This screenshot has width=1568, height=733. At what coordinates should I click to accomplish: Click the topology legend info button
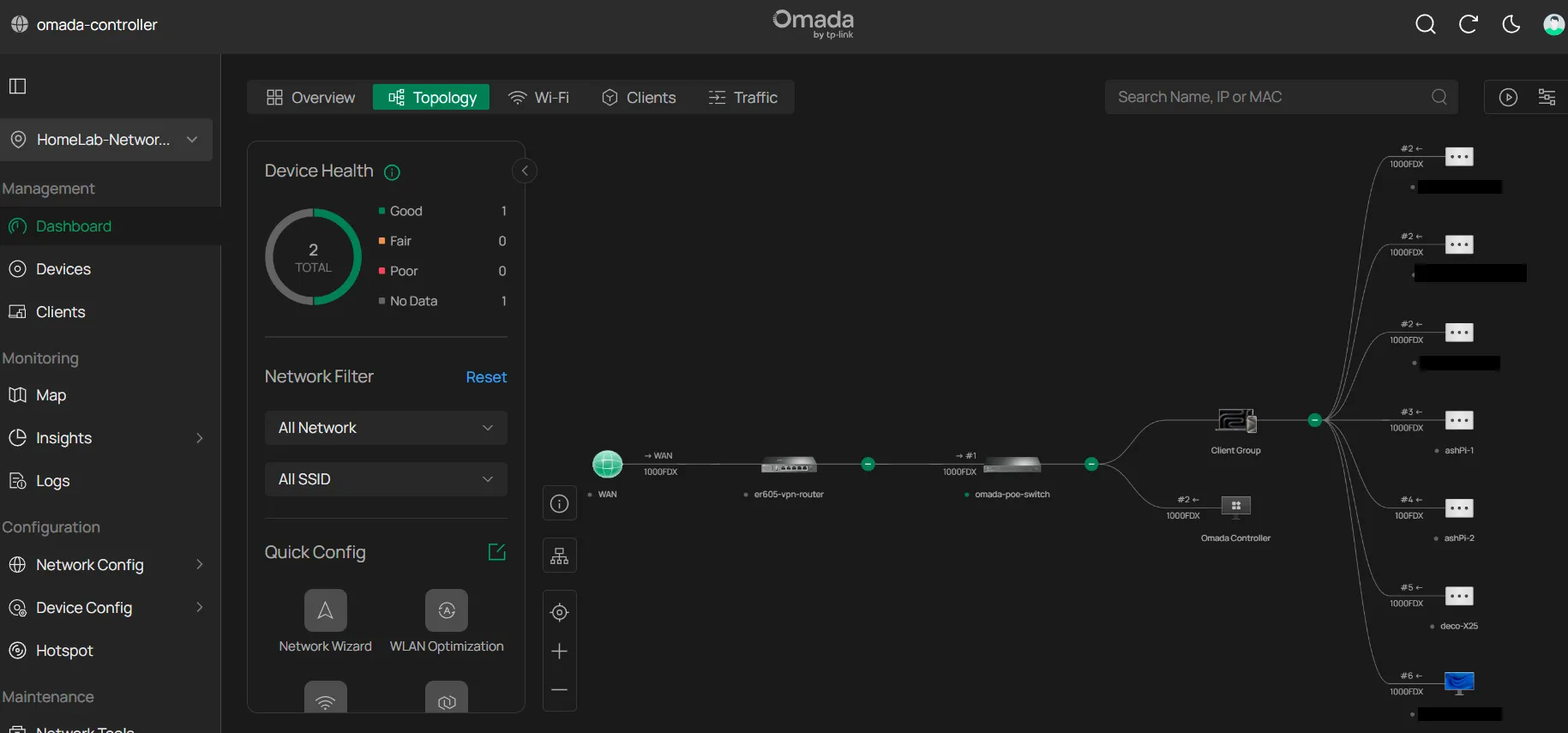pyautogui.click(x=560, y=503)
